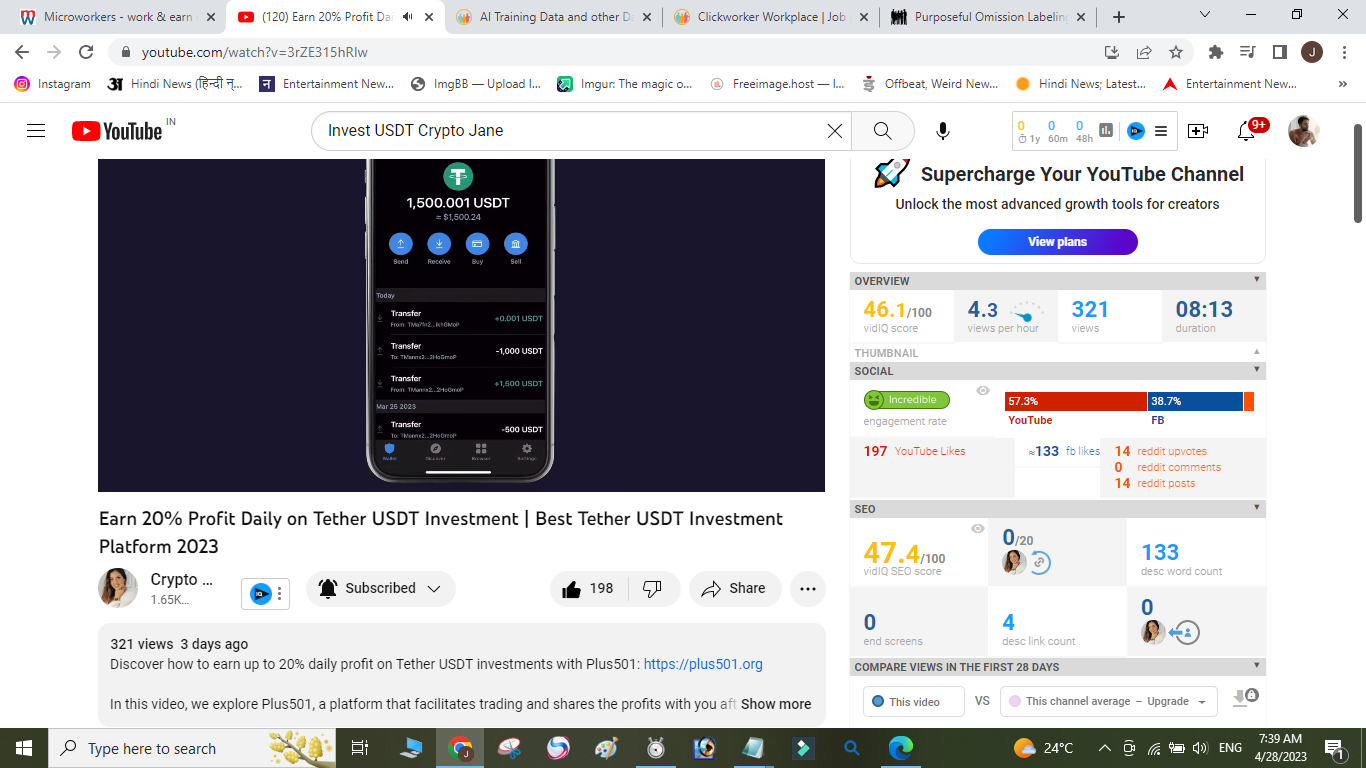Dislike the video with thumbs down
The height and width of the screenshot is (768, 1366).
click(653, 589)
